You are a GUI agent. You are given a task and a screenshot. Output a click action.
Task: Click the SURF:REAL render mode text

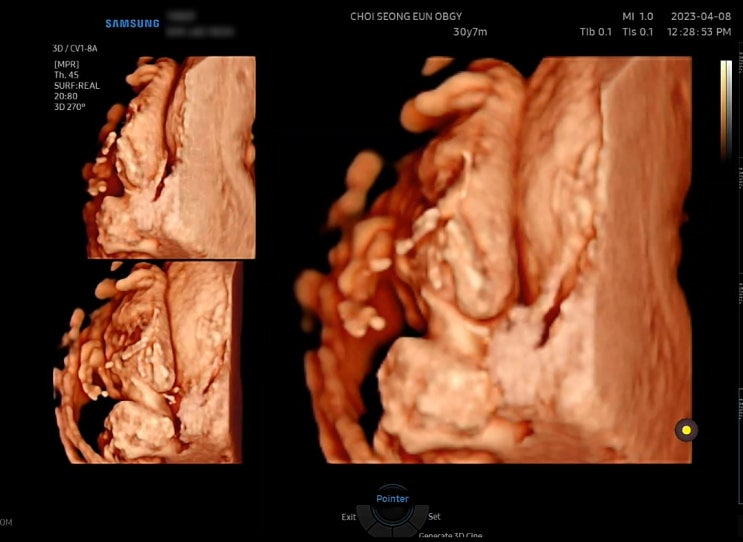pyautogui.click(x=77, y=86)
